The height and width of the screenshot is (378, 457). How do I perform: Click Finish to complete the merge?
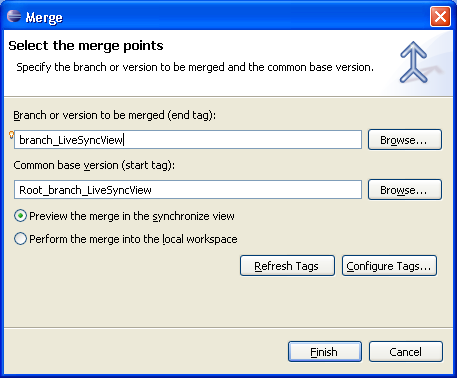point(325,351)
